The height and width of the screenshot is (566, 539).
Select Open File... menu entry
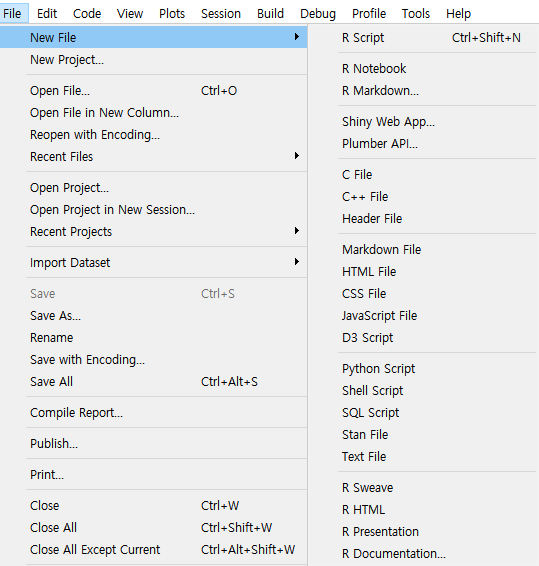(153, 91)
